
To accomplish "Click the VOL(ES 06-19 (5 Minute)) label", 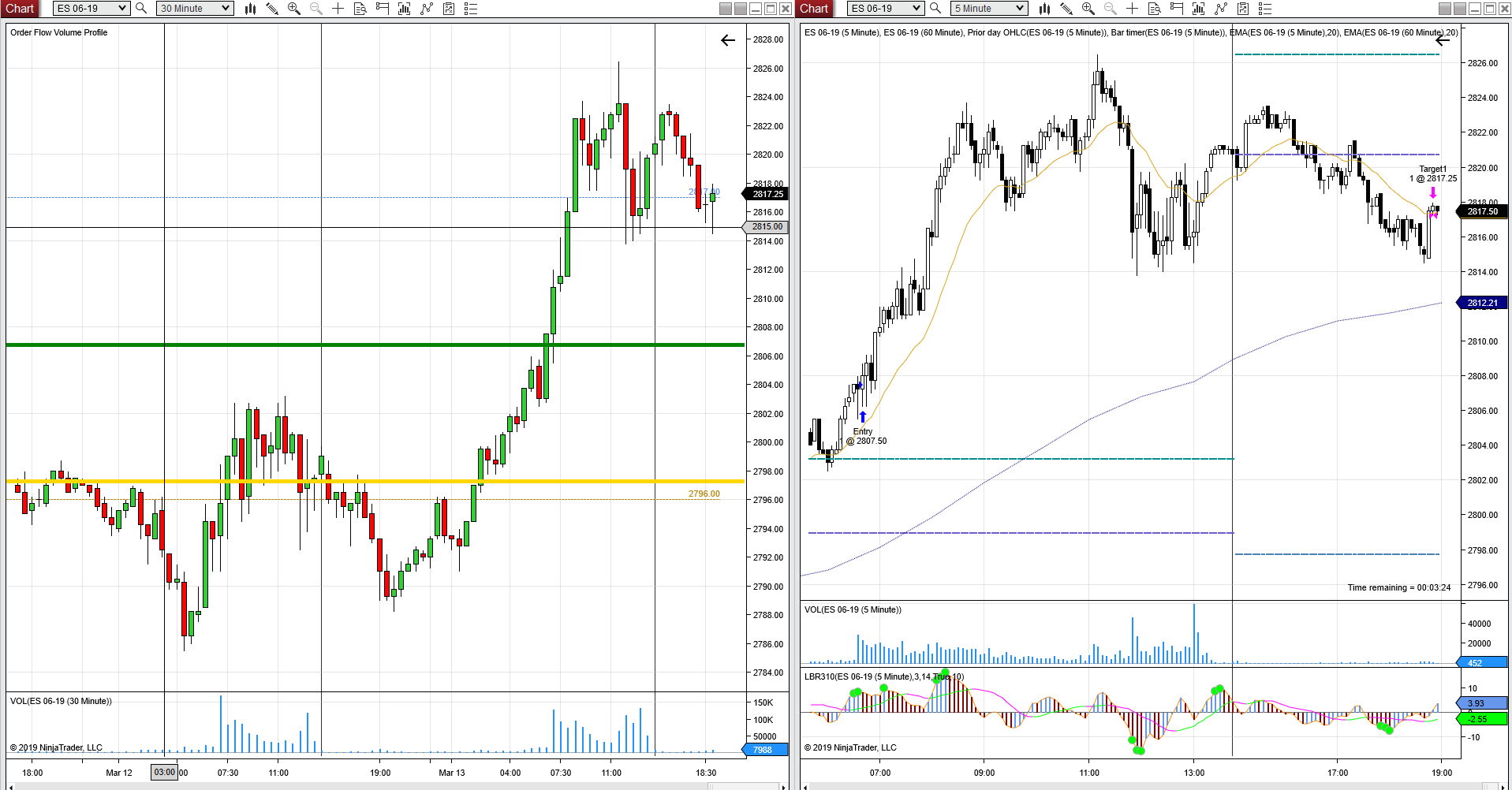I will (853, 609).
